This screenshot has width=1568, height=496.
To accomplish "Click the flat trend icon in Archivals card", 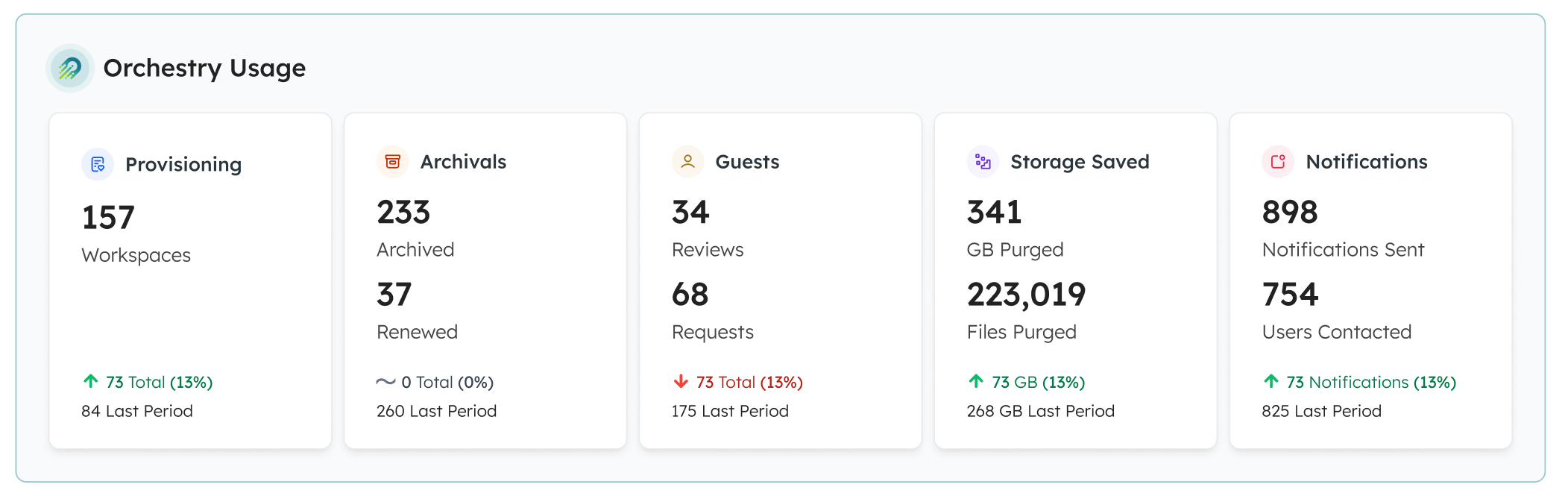I will (385, 382).
